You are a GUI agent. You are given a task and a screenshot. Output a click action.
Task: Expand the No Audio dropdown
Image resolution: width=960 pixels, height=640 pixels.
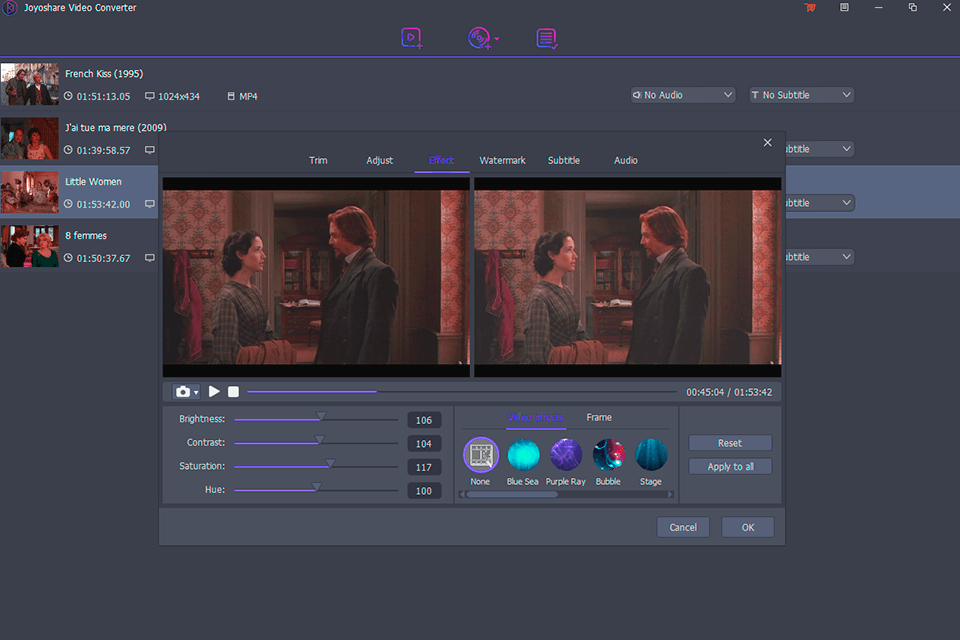pos(683,95)
